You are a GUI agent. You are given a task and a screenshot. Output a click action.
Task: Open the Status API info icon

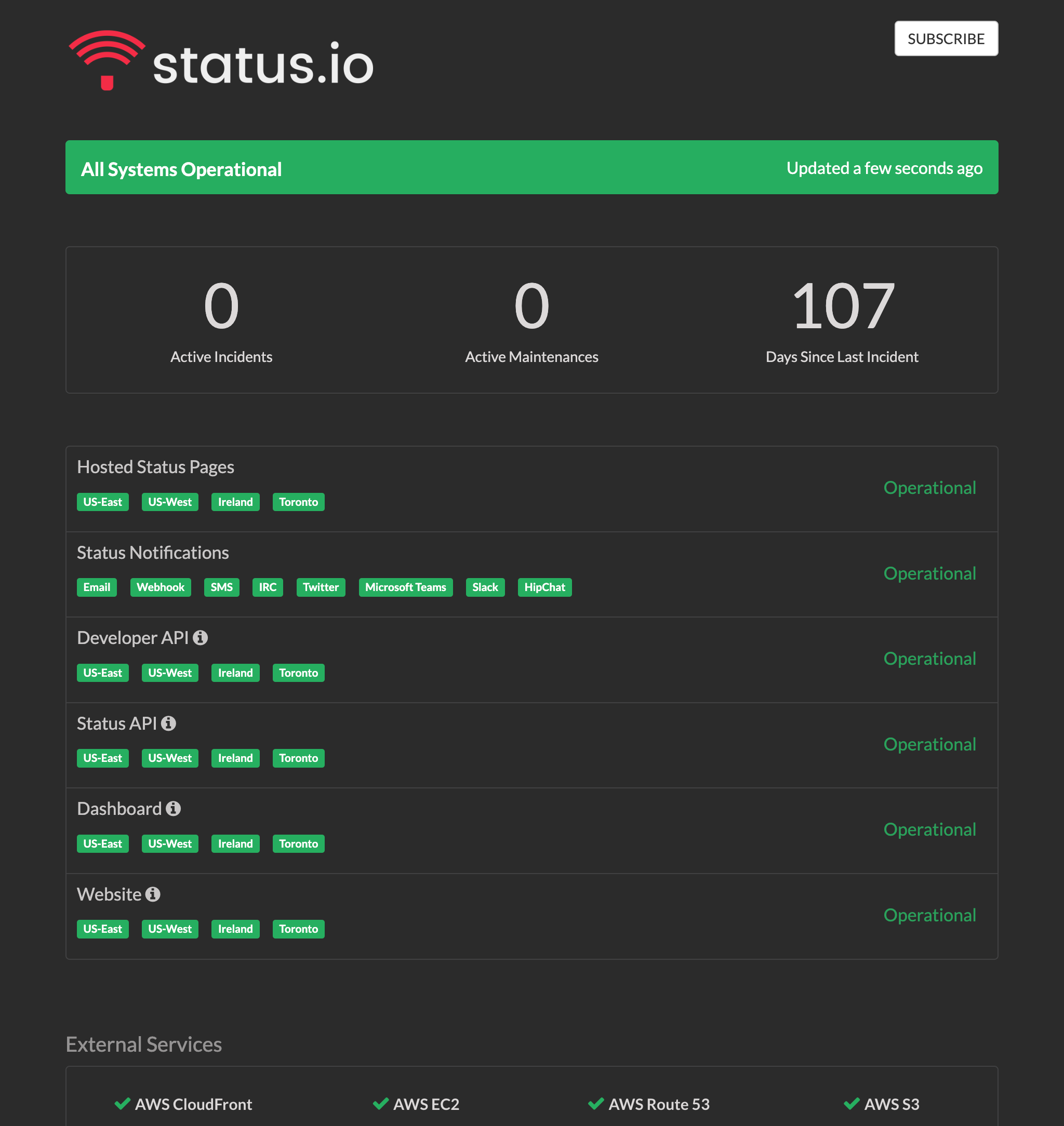point(168,723)
